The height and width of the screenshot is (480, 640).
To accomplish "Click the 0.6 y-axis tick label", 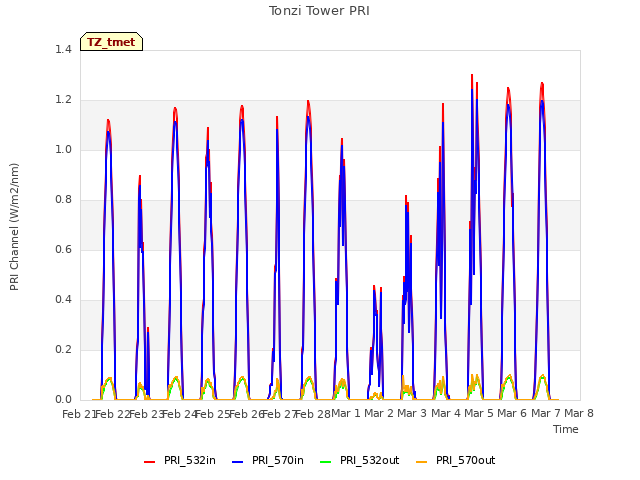I will click(63, 249).
